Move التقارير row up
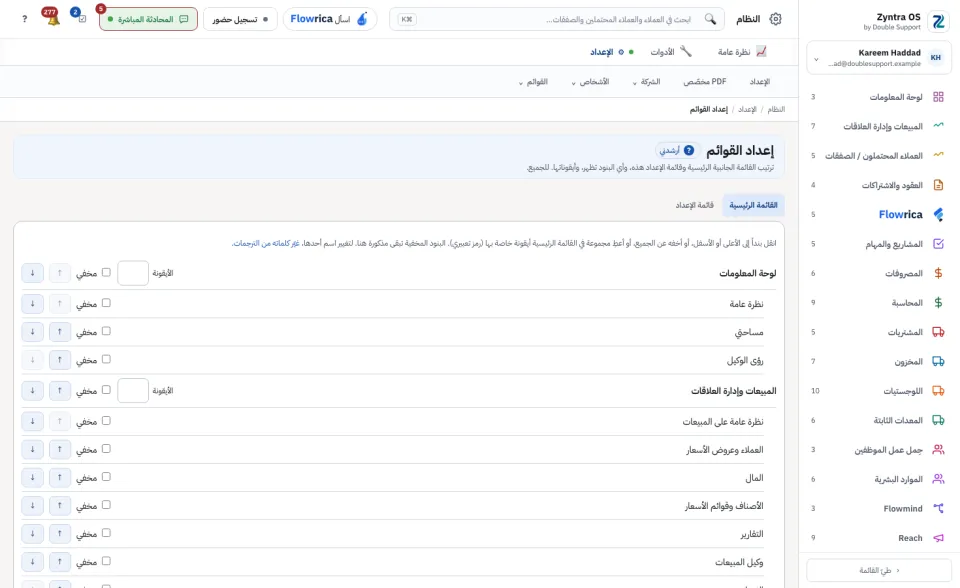The width and height of the screenshot is (960, 588). [59, 534]
